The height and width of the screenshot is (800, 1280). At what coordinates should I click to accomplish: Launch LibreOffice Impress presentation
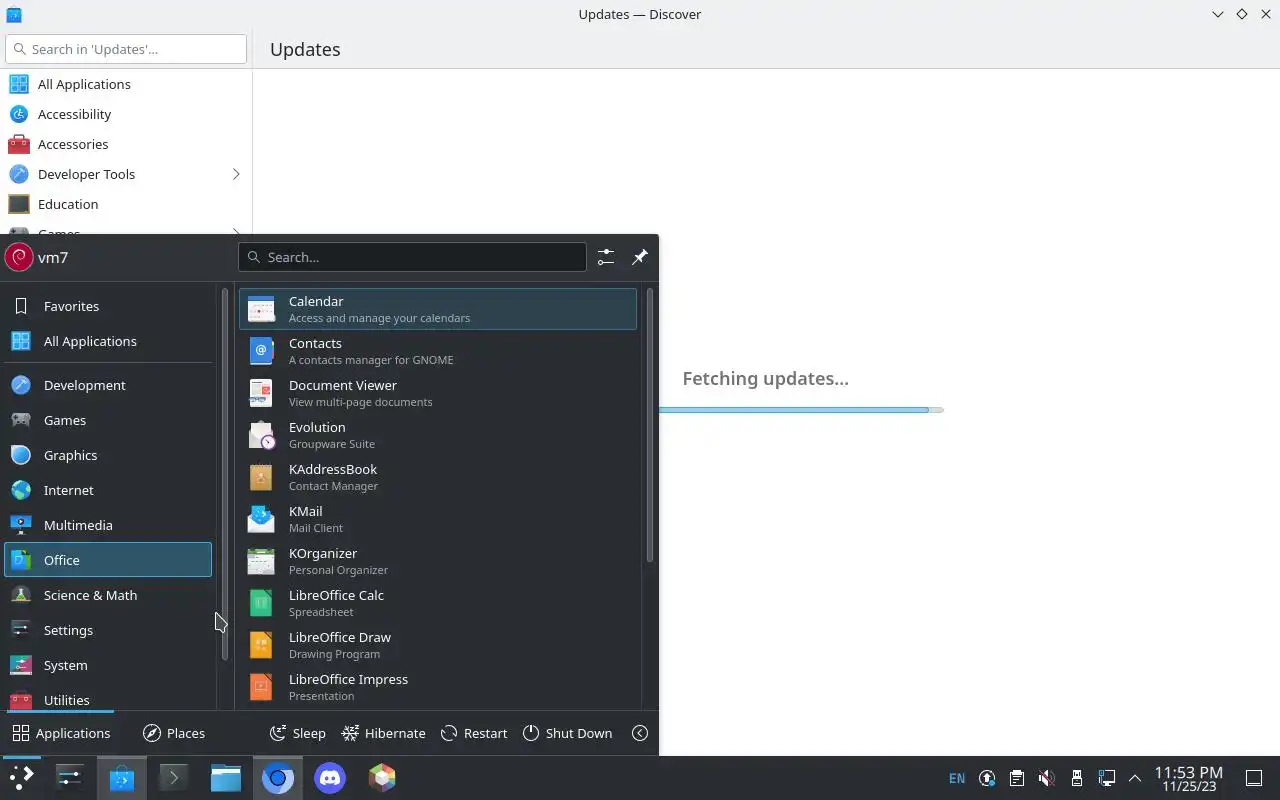437,687
